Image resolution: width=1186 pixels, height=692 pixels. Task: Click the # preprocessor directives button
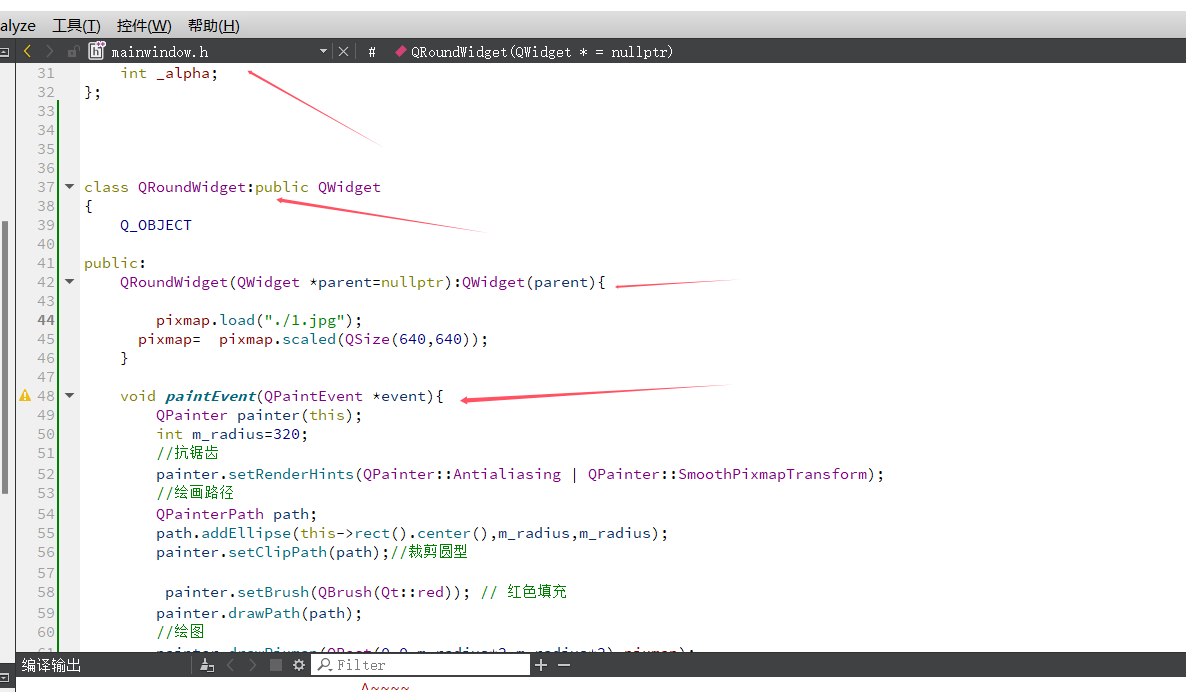pos(371,52)
